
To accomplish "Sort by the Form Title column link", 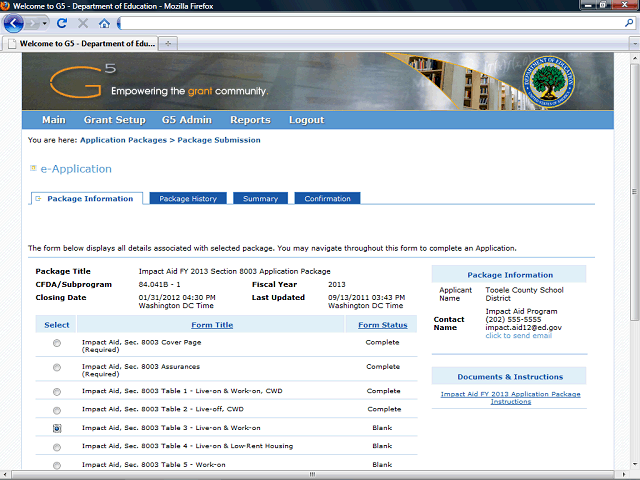I will point(212,325).
